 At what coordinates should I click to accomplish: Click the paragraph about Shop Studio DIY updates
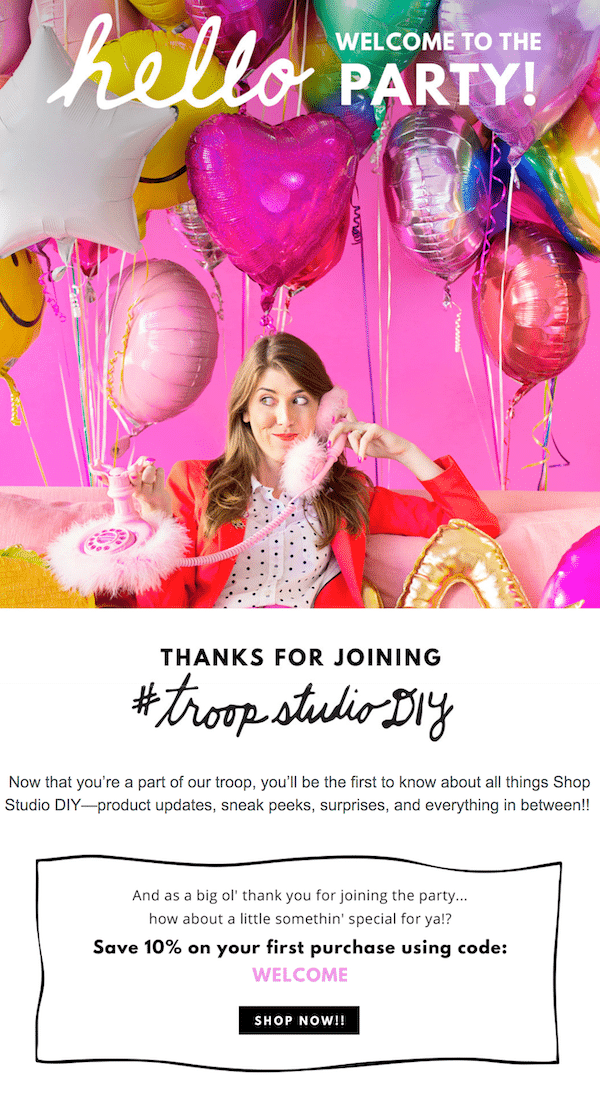coord(299,793)
